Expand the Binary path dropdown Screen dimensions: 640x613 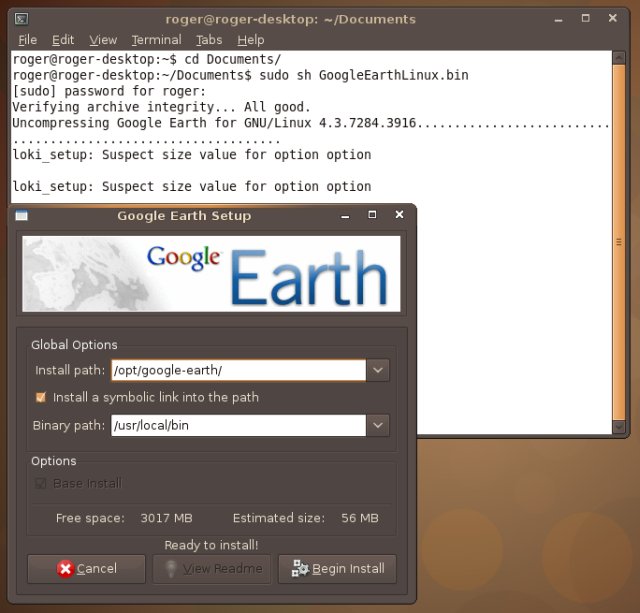378,425
